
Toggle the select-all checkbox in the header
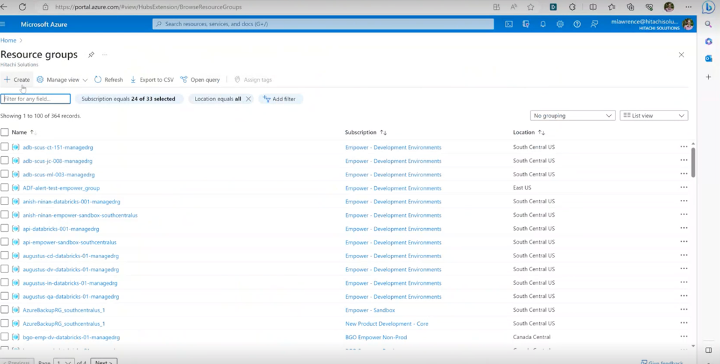(5, 132)
